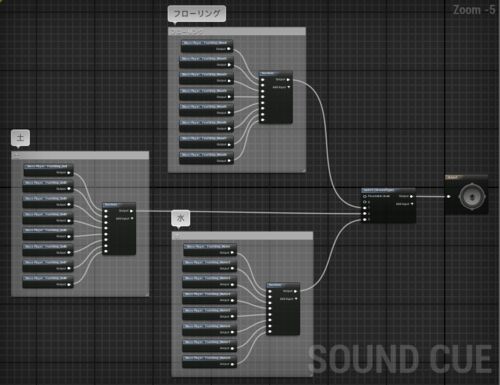The width and height of the screenshot is (500, 385).
Task: Click the first Wave Player output pin in フローリング
Action: coord(229,49)
